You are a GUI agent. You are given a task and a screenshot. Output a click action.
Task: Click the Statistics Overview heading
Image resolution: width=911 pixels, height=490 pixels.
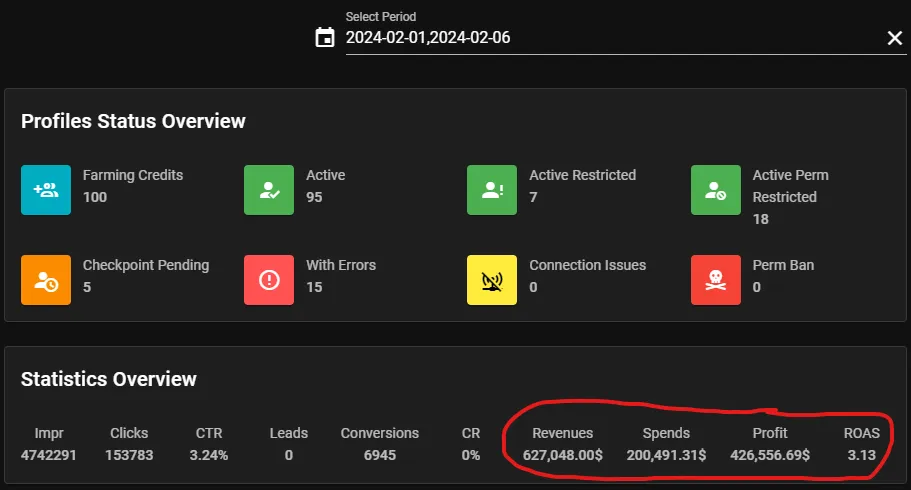click(x=109, y=380)
